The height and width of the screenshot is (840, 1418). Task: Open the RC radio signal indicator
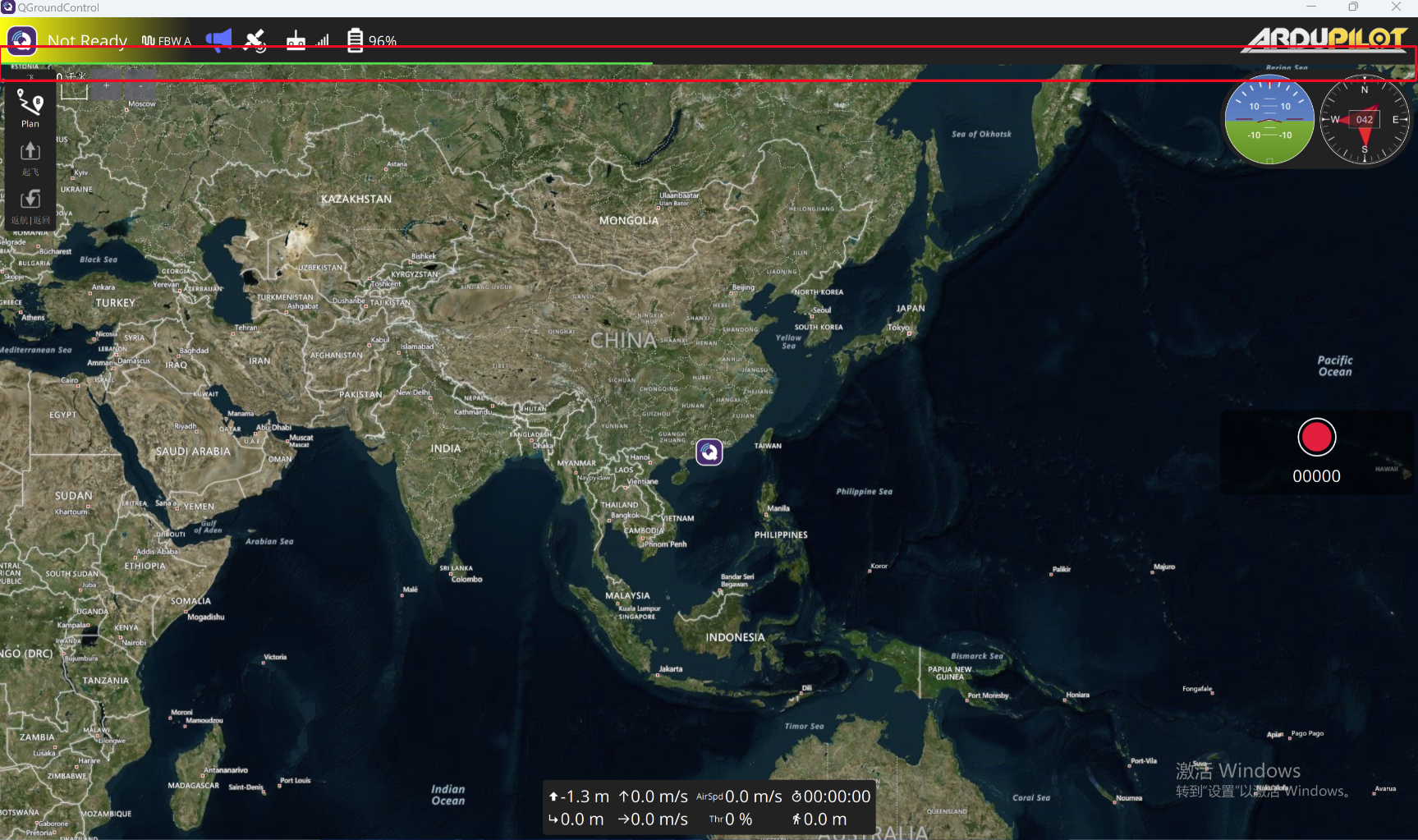[307, 40]
